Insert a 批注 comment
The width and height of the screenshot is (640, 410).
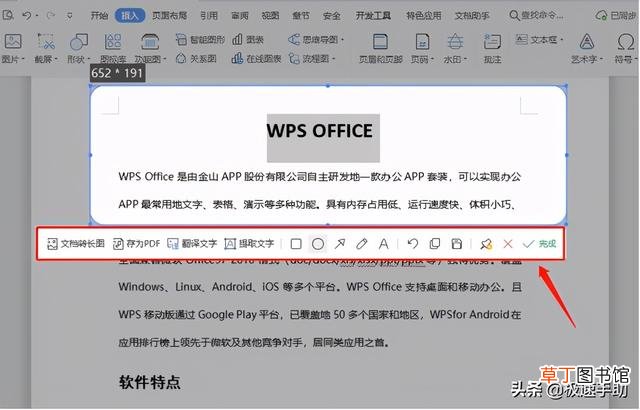point(492,49)
